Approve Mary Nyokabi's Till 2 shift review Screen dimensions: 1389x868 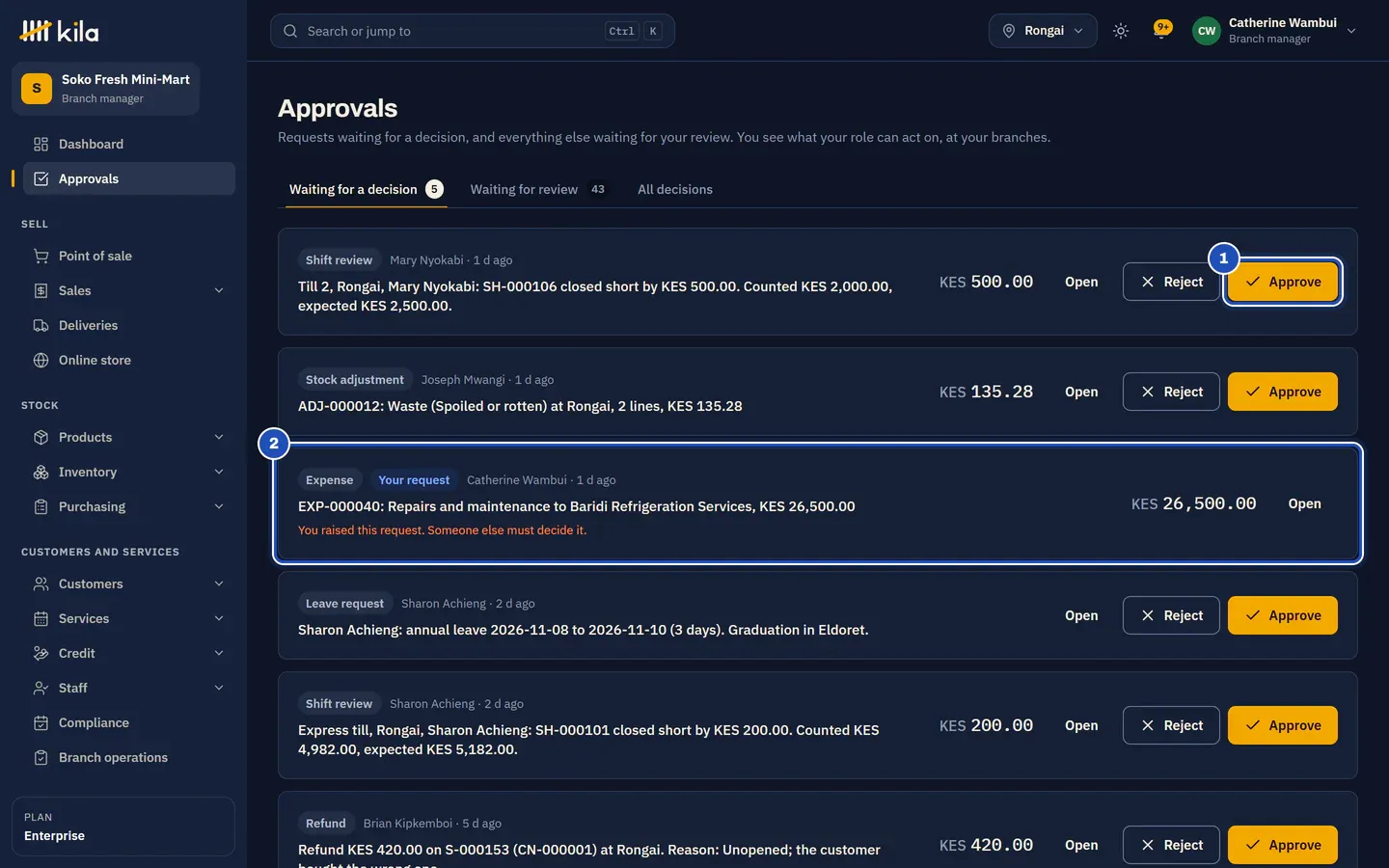coord(1283,282)
